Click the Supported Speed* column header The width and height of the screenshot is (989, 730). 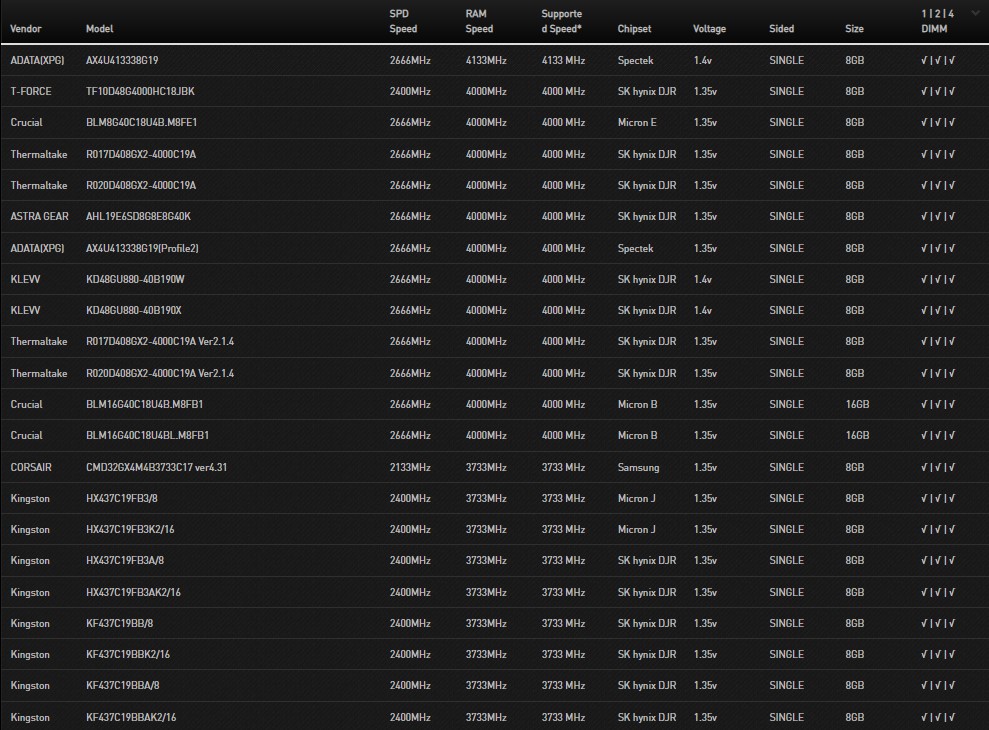point(562,21)
